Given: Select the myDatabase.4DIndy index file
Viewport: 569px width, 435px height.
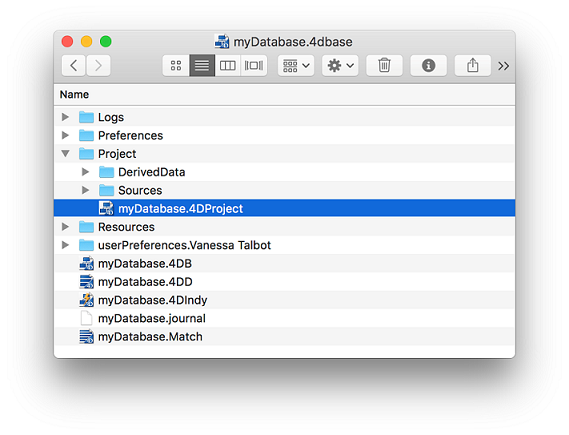Looking at the screenshot, I should (x=284, y=300).
